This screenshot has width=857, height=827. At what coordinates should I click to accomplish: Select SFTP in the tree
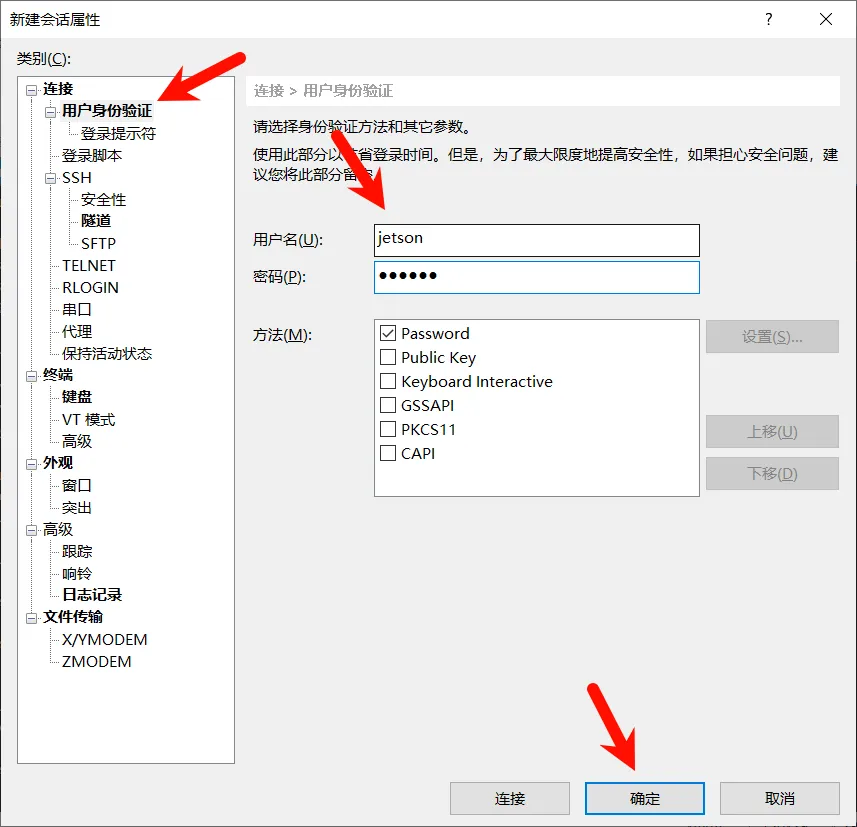[x=98, y=243]
